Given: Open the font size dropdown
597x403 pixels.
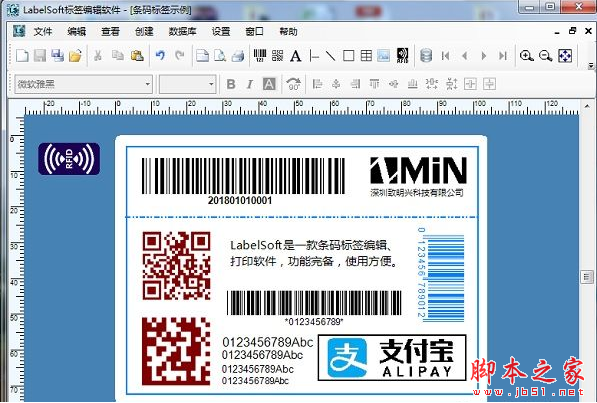Looking at the screenshot, I should (211, 84).
